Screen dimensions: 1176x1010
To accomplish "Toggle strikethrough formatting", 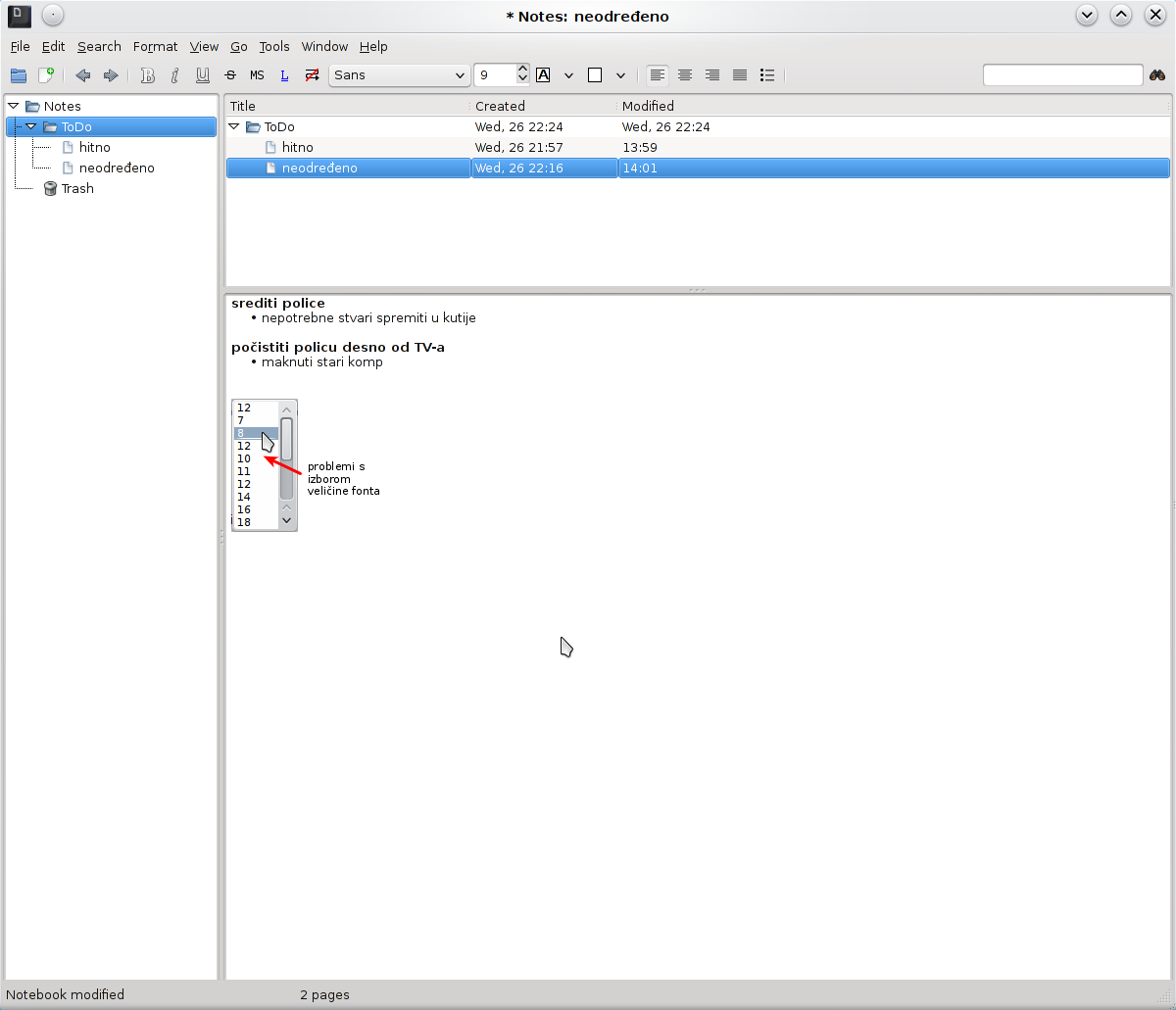I will point(230,75).
